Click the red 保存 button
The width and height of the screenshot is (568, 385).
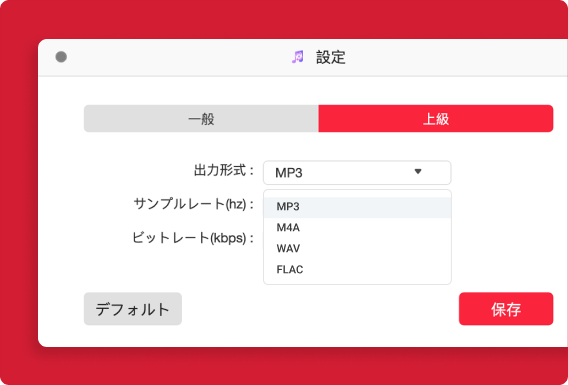506,309
